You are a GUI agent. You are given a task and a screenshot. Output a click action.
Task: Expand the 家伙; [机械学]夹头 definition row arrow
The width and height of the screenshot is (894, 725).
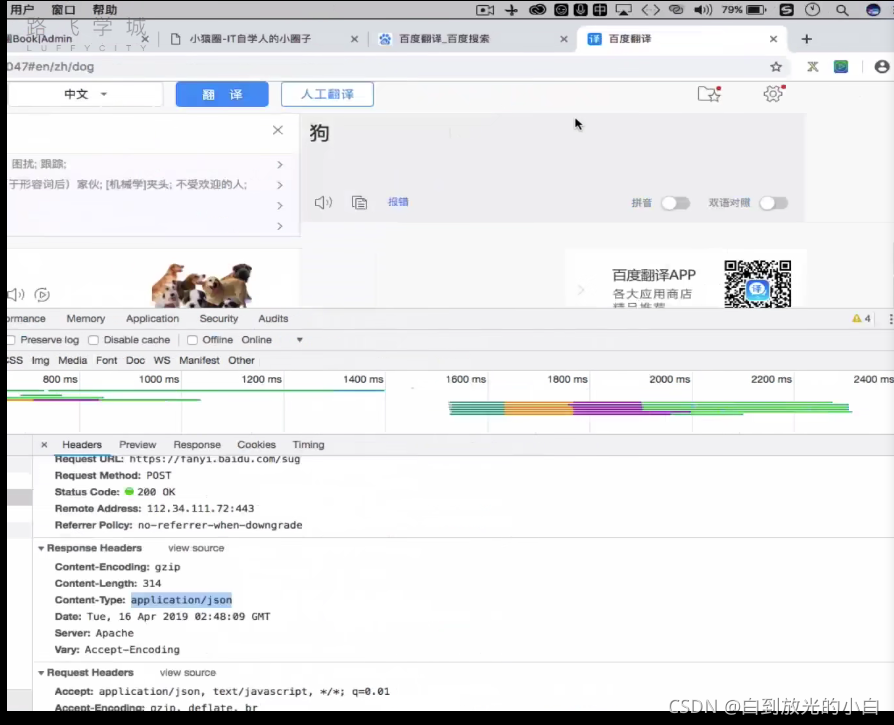pos(279,185)
